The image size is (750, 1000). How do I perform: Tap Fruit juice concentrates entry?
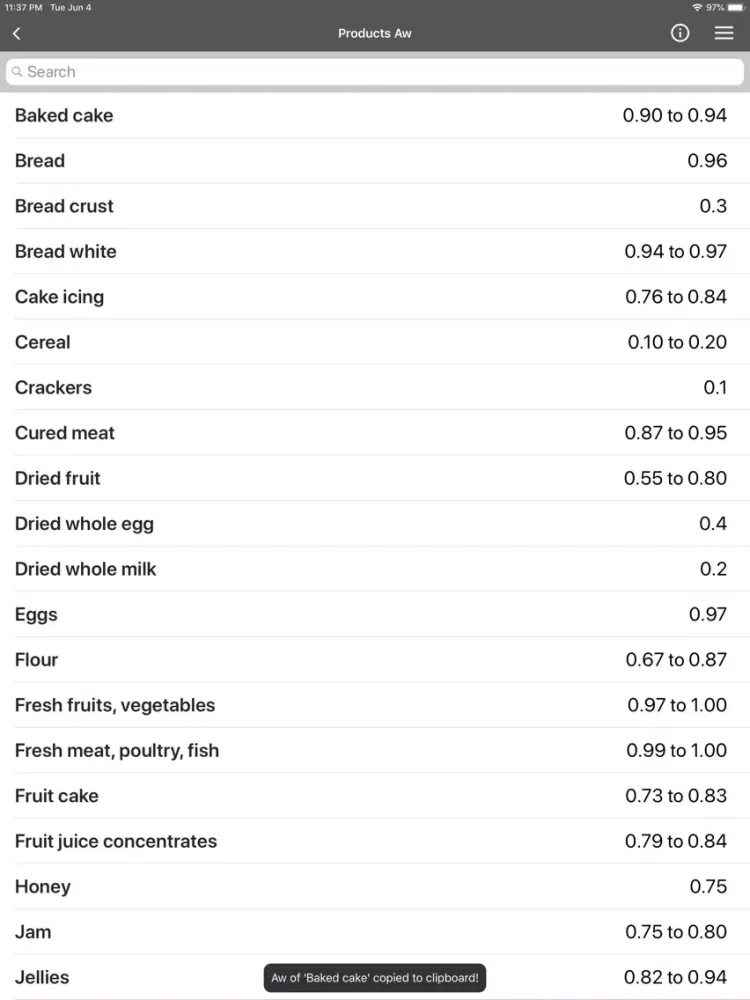(x=375, y=841)
